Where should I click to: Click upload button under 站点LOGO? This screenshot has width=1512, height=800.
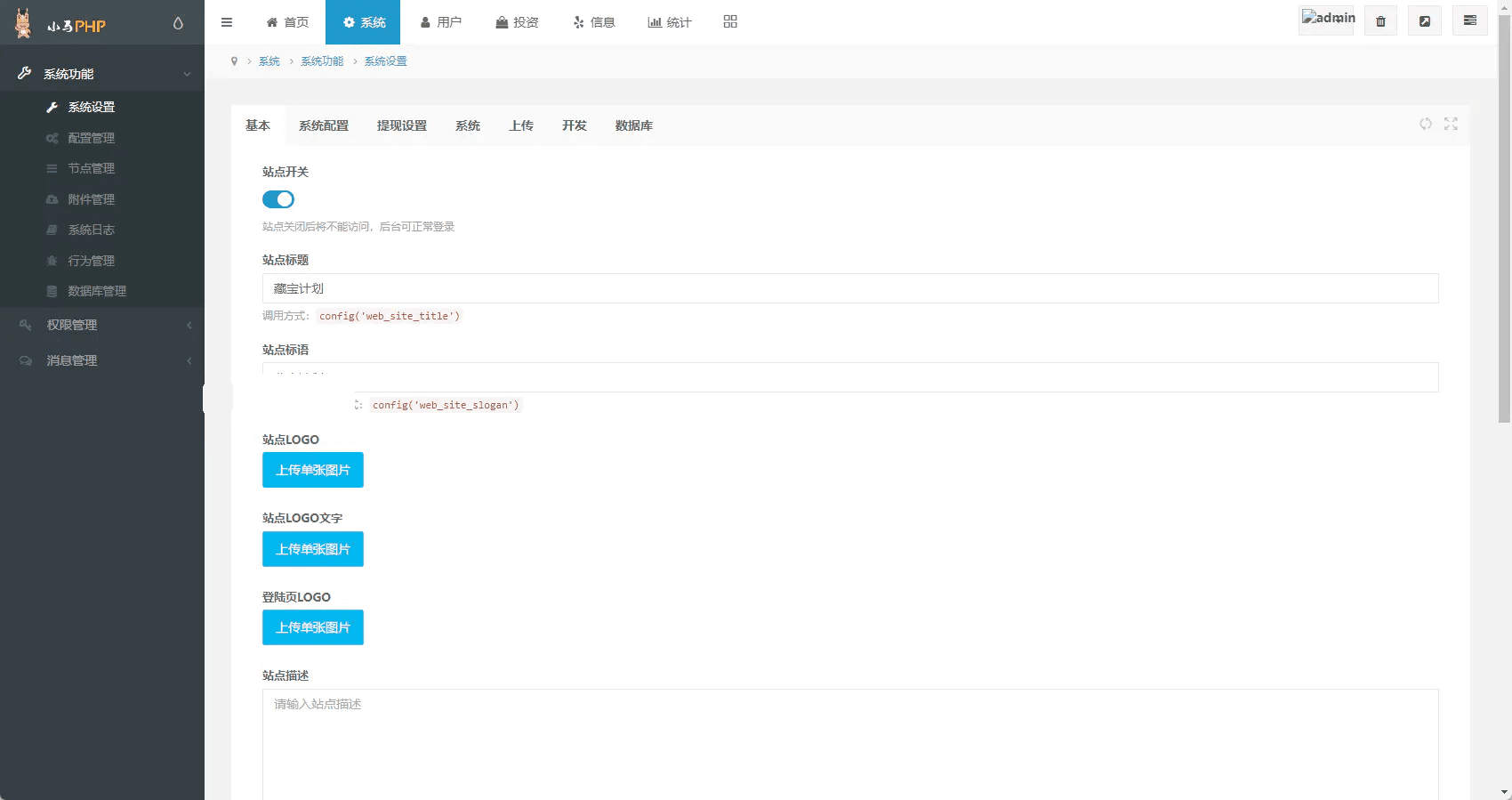[313, 470]
